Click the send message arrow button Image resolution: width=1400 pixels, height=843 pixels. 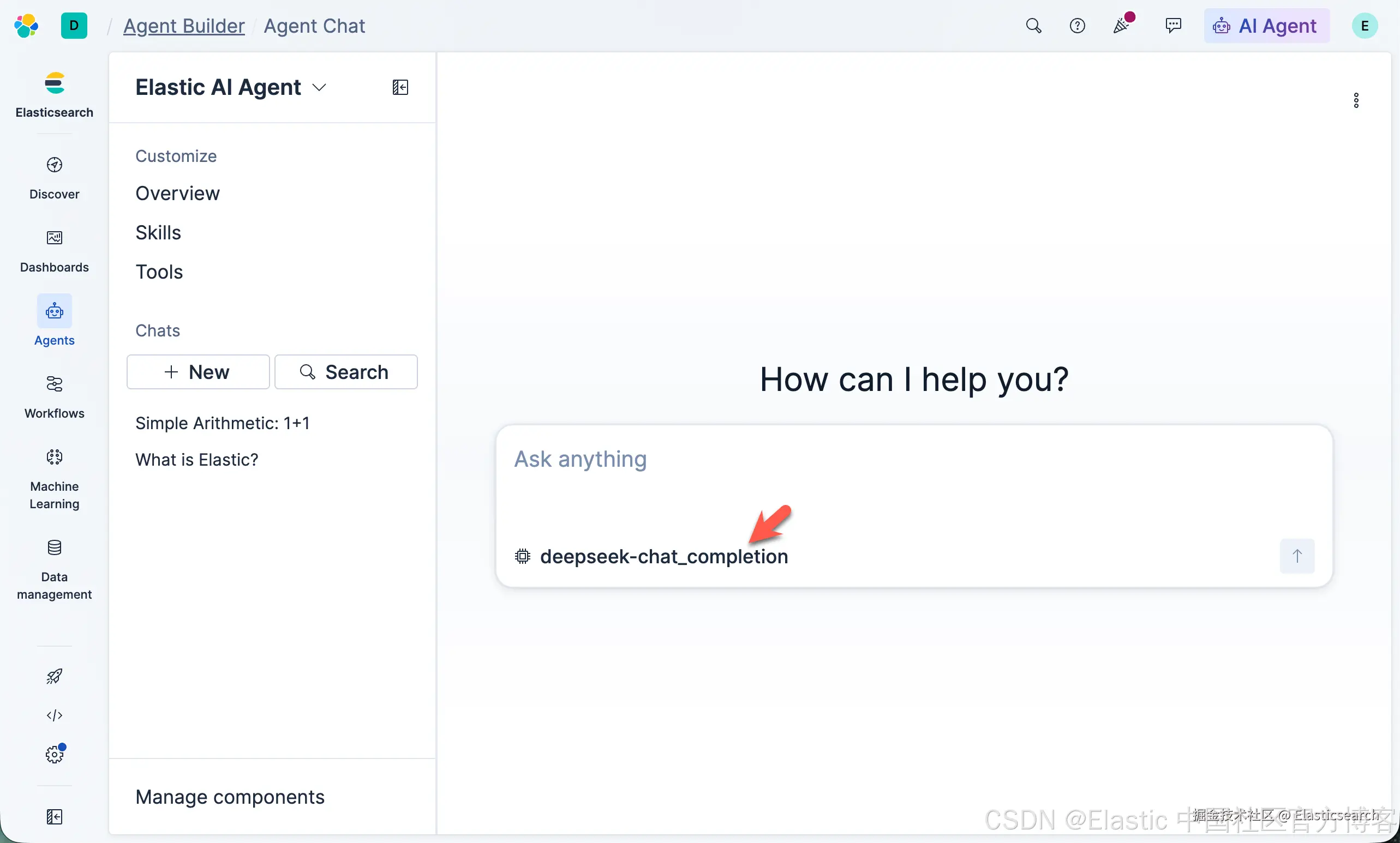pyautogui.click(x=1297, y=556)
